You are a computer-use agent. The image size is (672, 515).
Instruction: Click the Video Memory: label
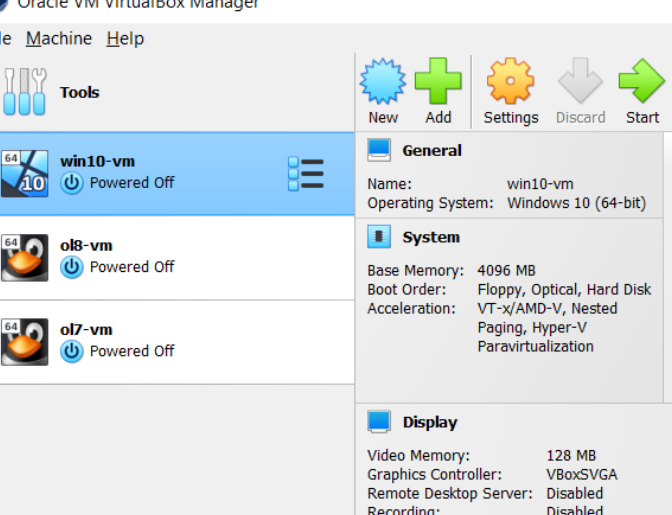[x=418, y=455]
